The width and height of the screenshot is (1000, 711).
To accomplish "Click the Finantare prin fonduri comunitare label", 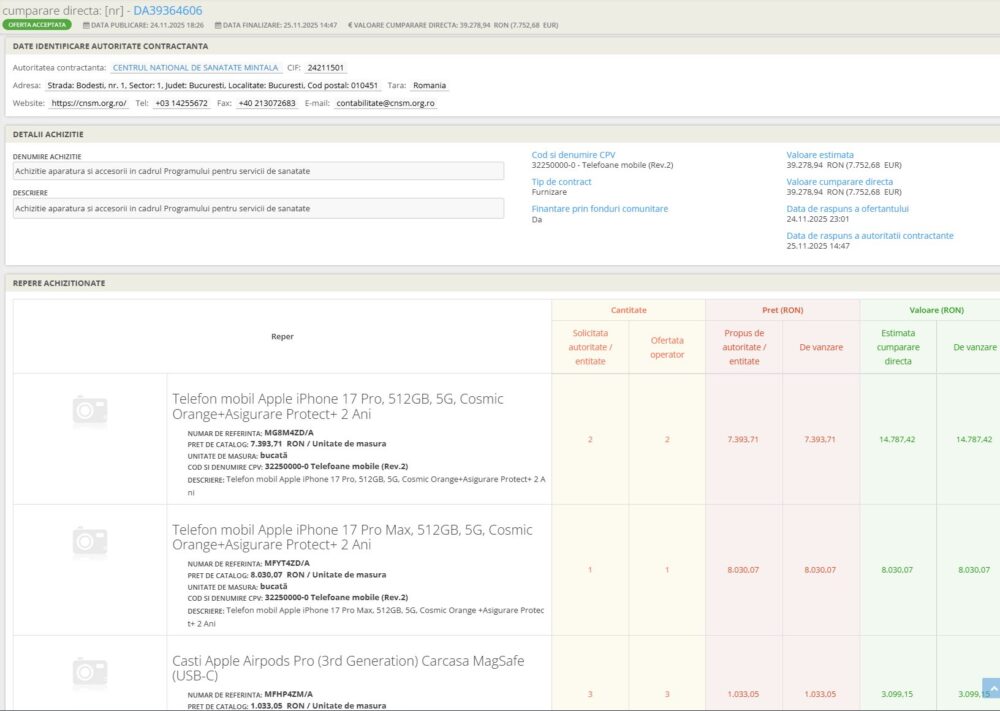I will tap(599, 209).
